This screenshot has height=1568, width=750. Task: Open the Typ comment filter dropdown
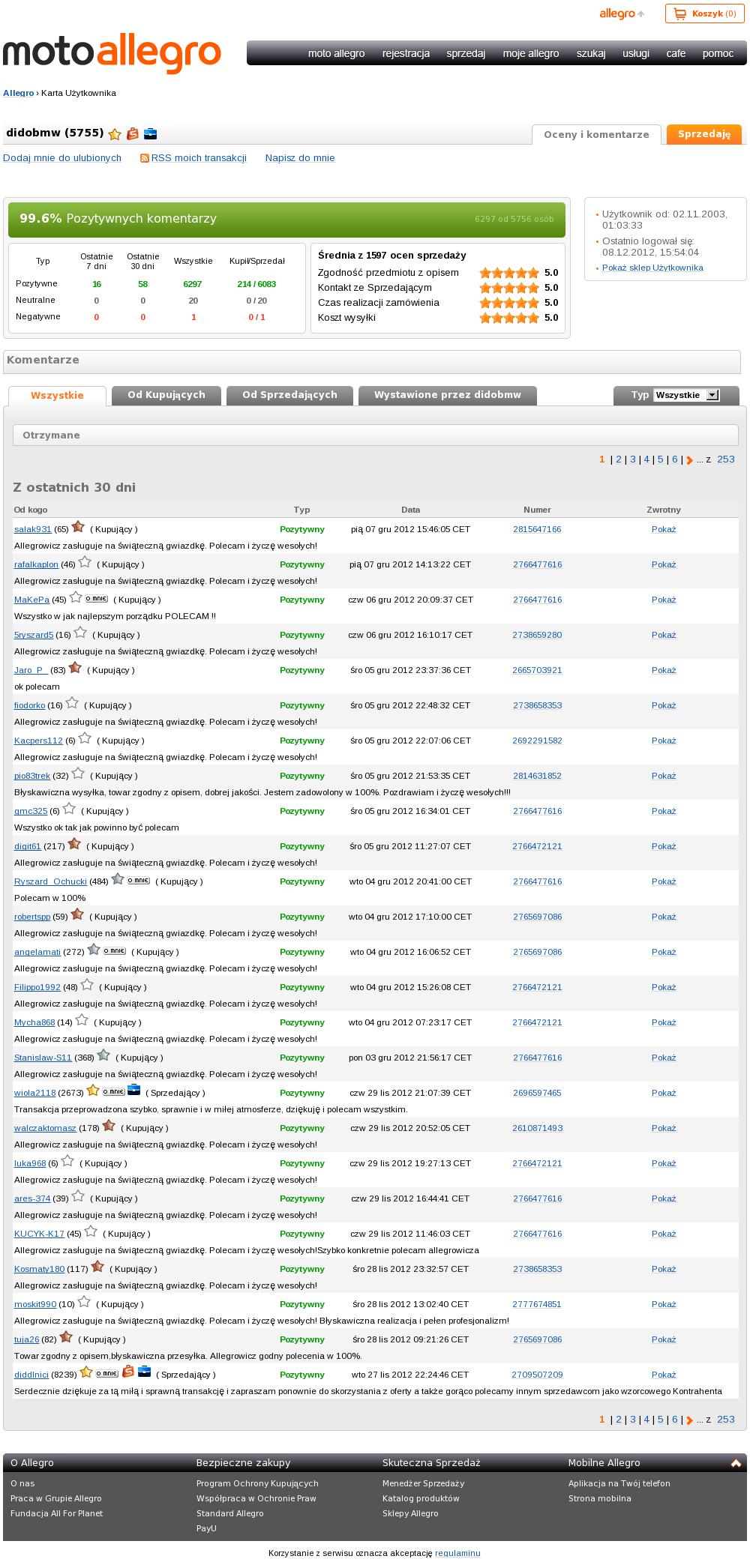(x=686, y=395)
